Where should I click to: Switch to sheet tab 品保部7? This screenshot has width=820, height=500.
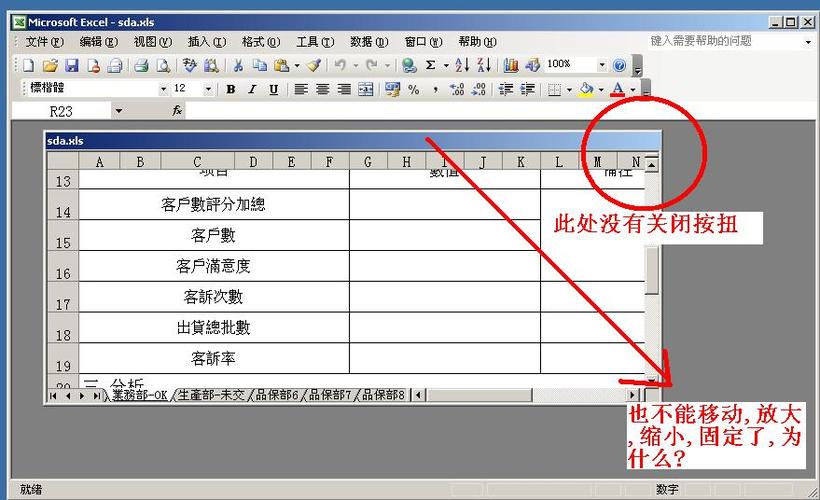[330, 395]
